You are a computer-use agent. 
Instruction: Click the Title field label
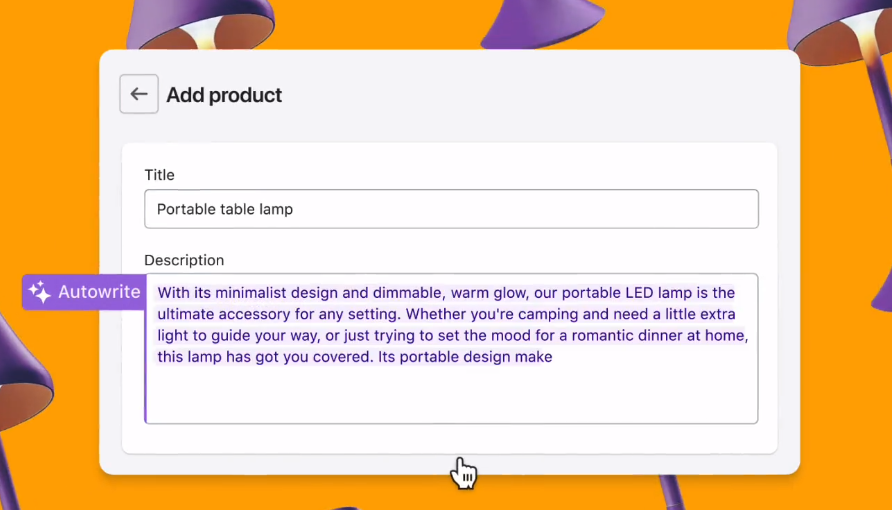[159, 175]
